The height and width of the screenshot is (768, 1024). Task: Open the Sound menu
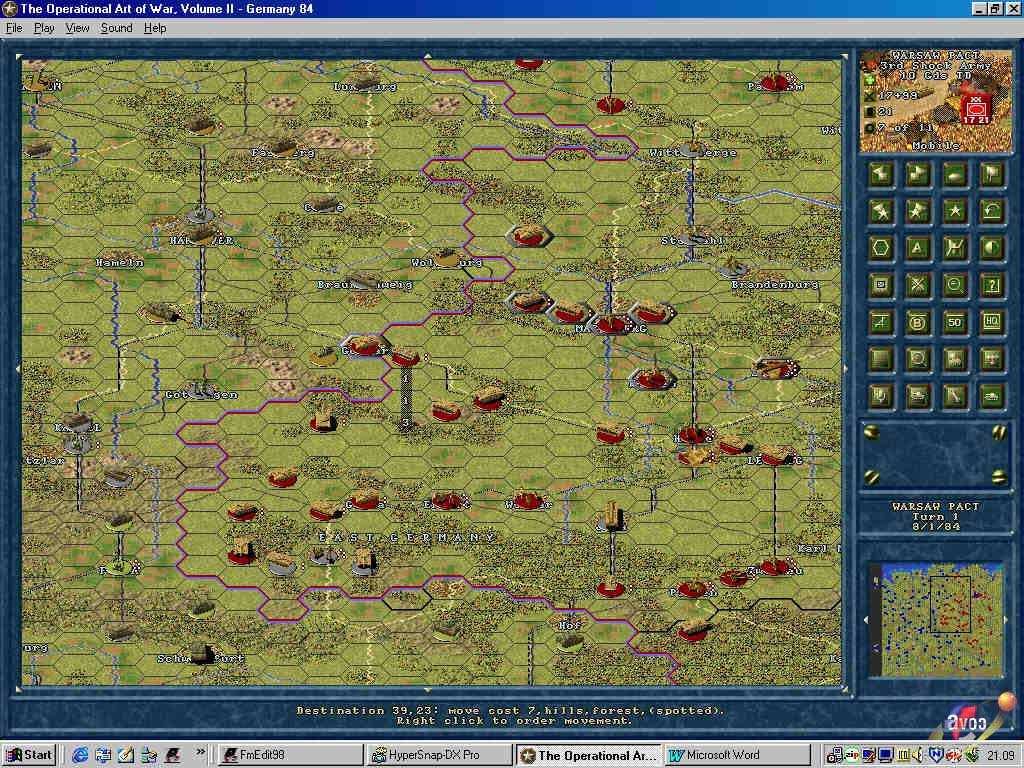pos(116,28)
